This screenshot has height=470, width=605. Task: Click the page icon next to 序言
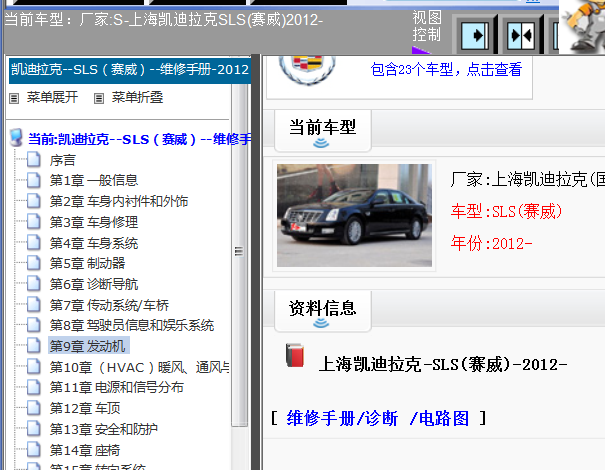34,159
